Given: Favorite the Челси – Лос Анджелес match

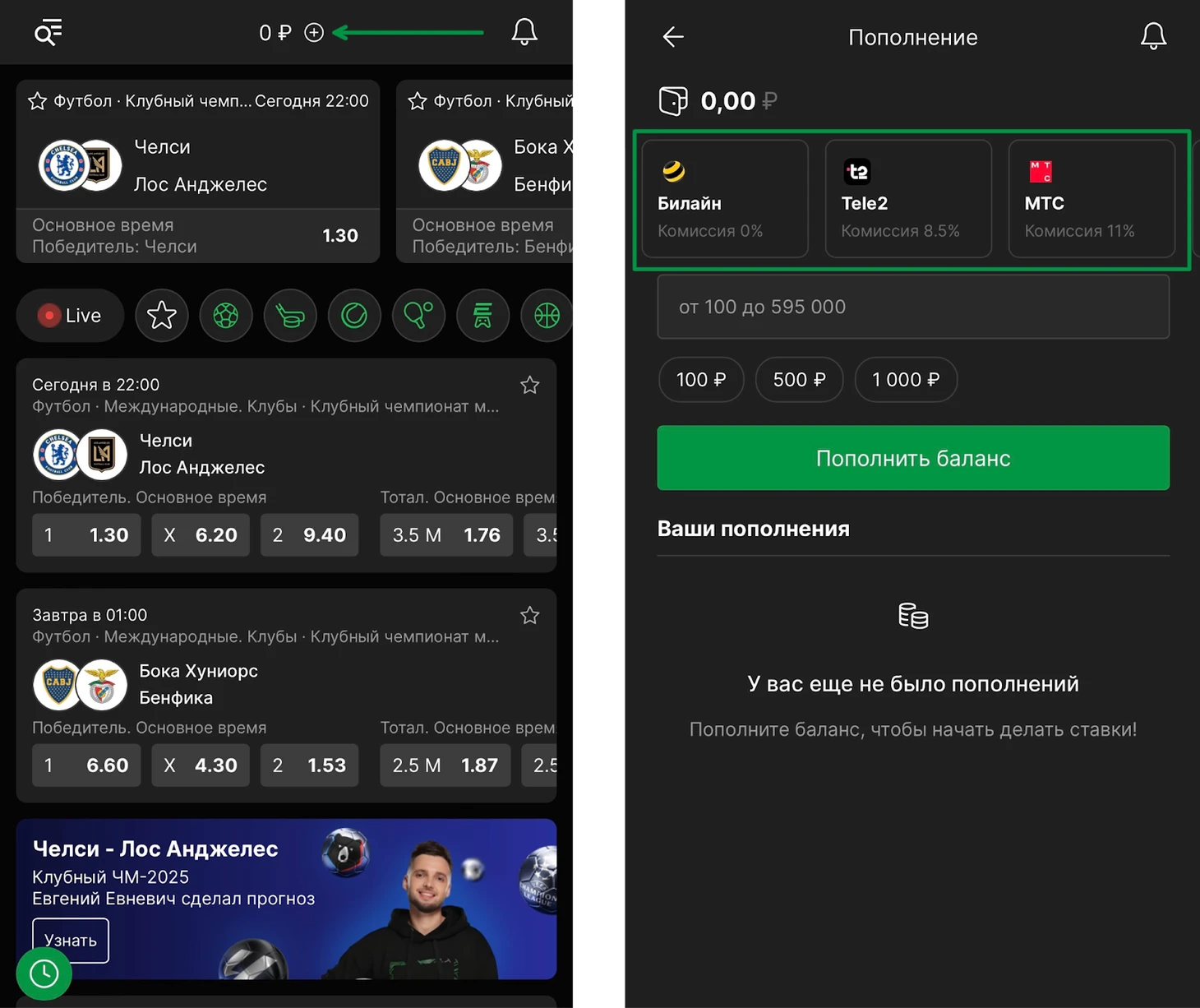Looking at the screenshot, I should pyautogui.click(x=530, y=385).
